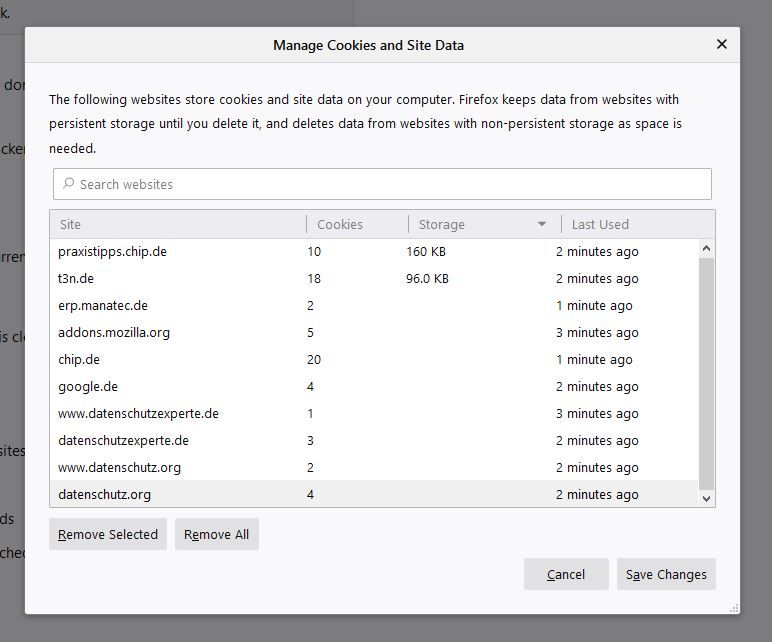This screenshot has width=772, height=642.
Task: Click the scroll-up arrow of the list
Action: 707,248
